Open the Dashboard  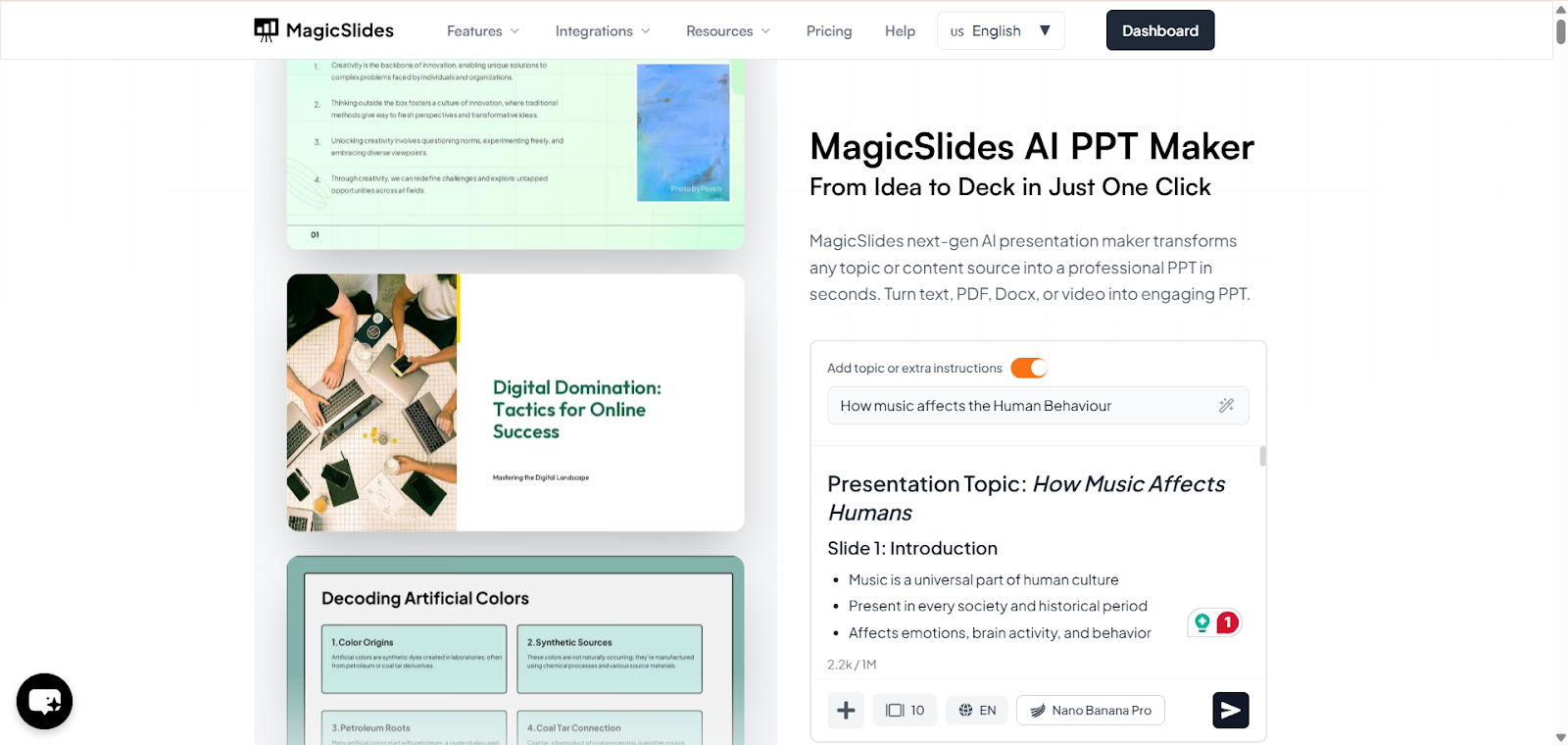point(1160,30)
